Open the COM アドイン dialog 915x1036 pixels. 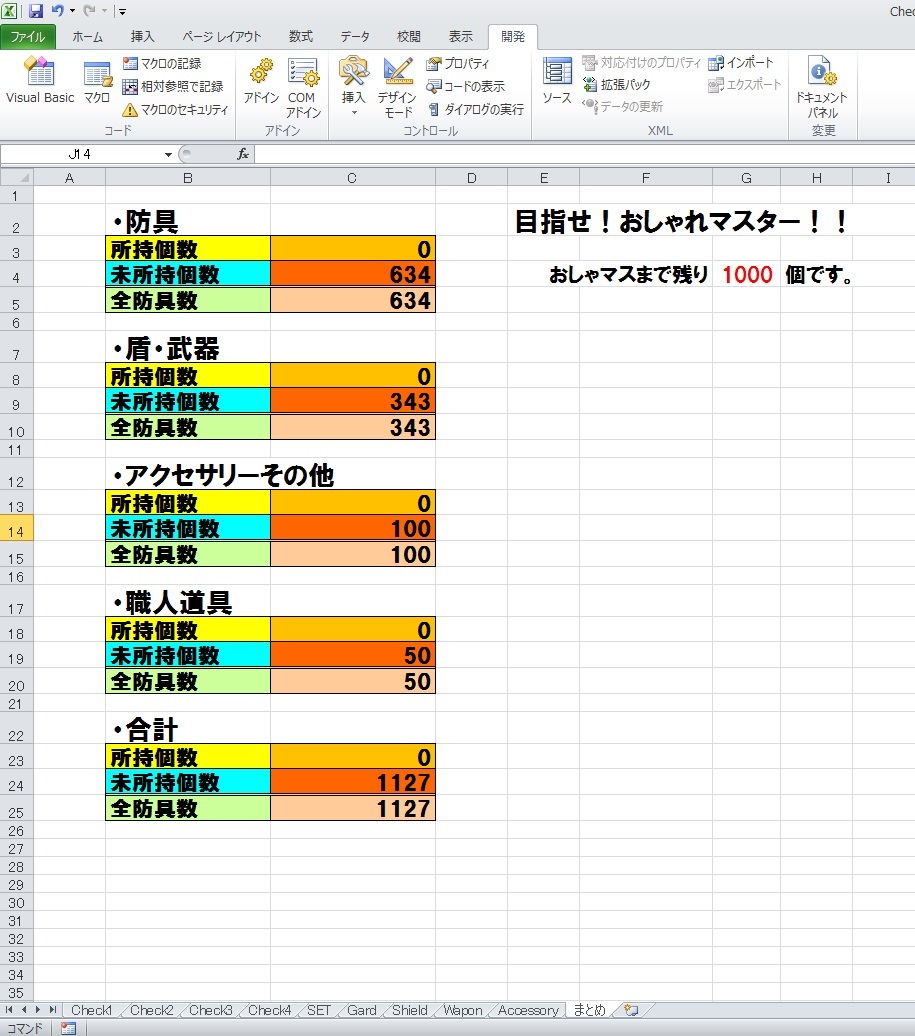(303, 87)
